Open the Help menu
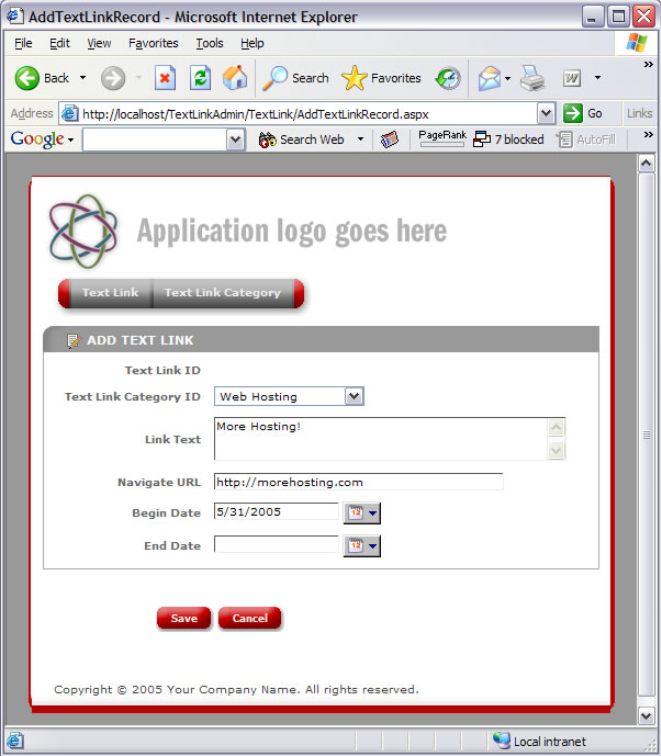Screen dimensions: 661x756 [x=252, y=43]
